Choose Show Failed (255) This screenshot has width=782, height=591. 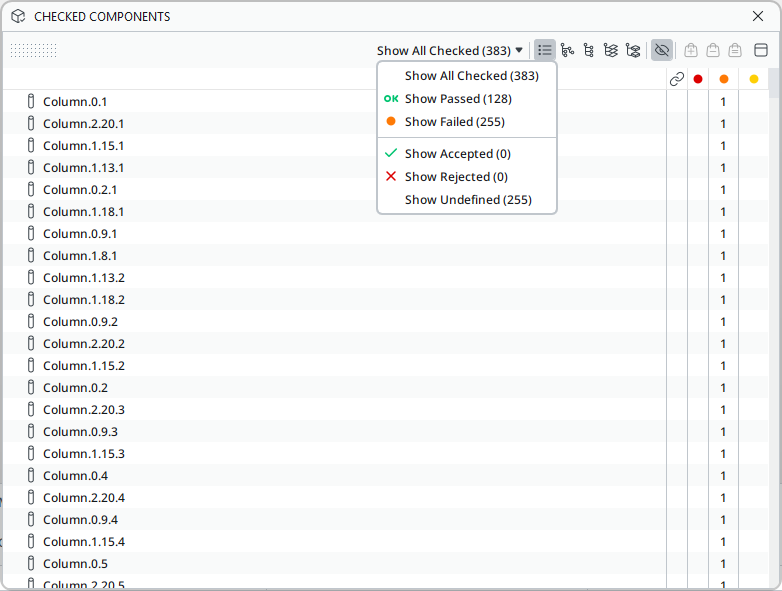(x=467, y=122)
